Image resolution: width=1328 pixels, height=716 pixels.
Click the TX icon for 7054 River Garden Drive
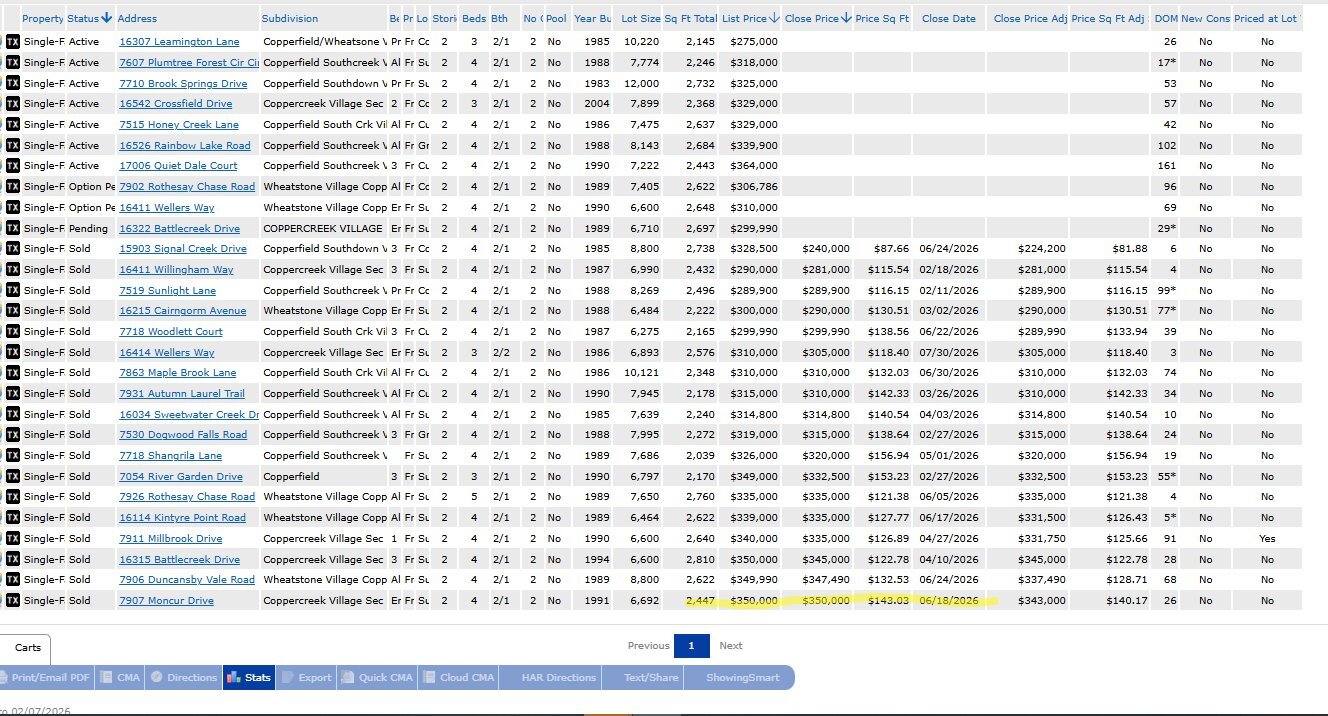[13, 476]
